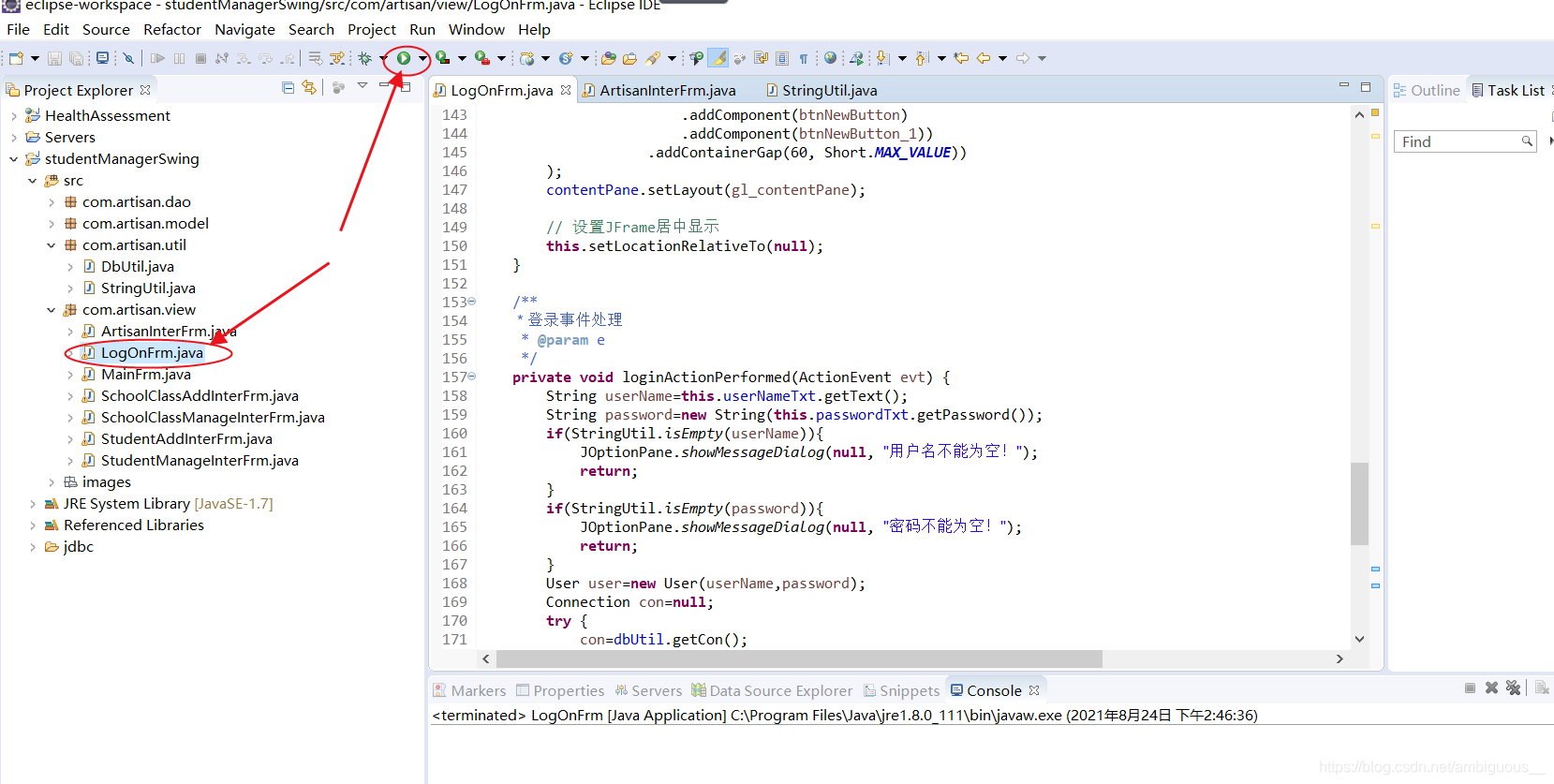Click the Save All toolbar icon
The image size is (1554, 784).
[x=77, y=58]
